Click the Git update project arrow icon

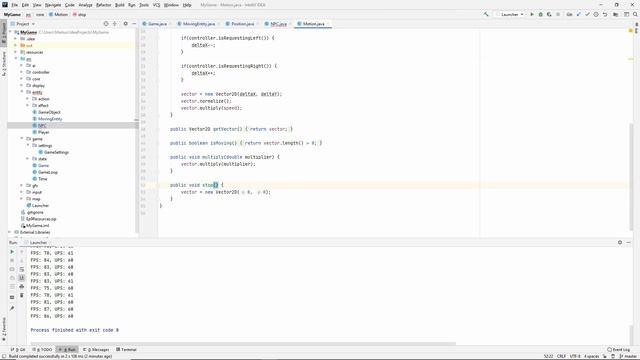click(578, 14)
